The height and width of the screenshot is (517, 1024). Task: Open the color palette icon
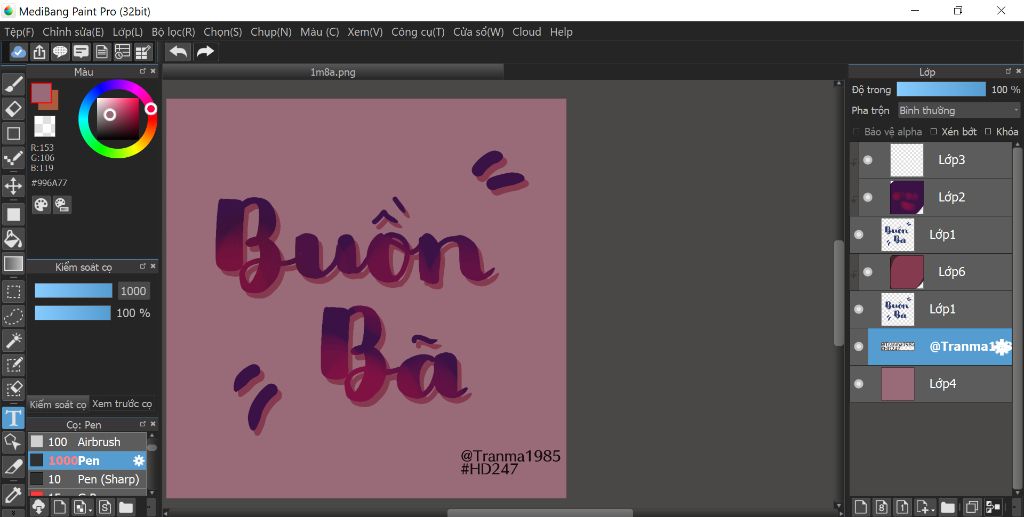41,205
